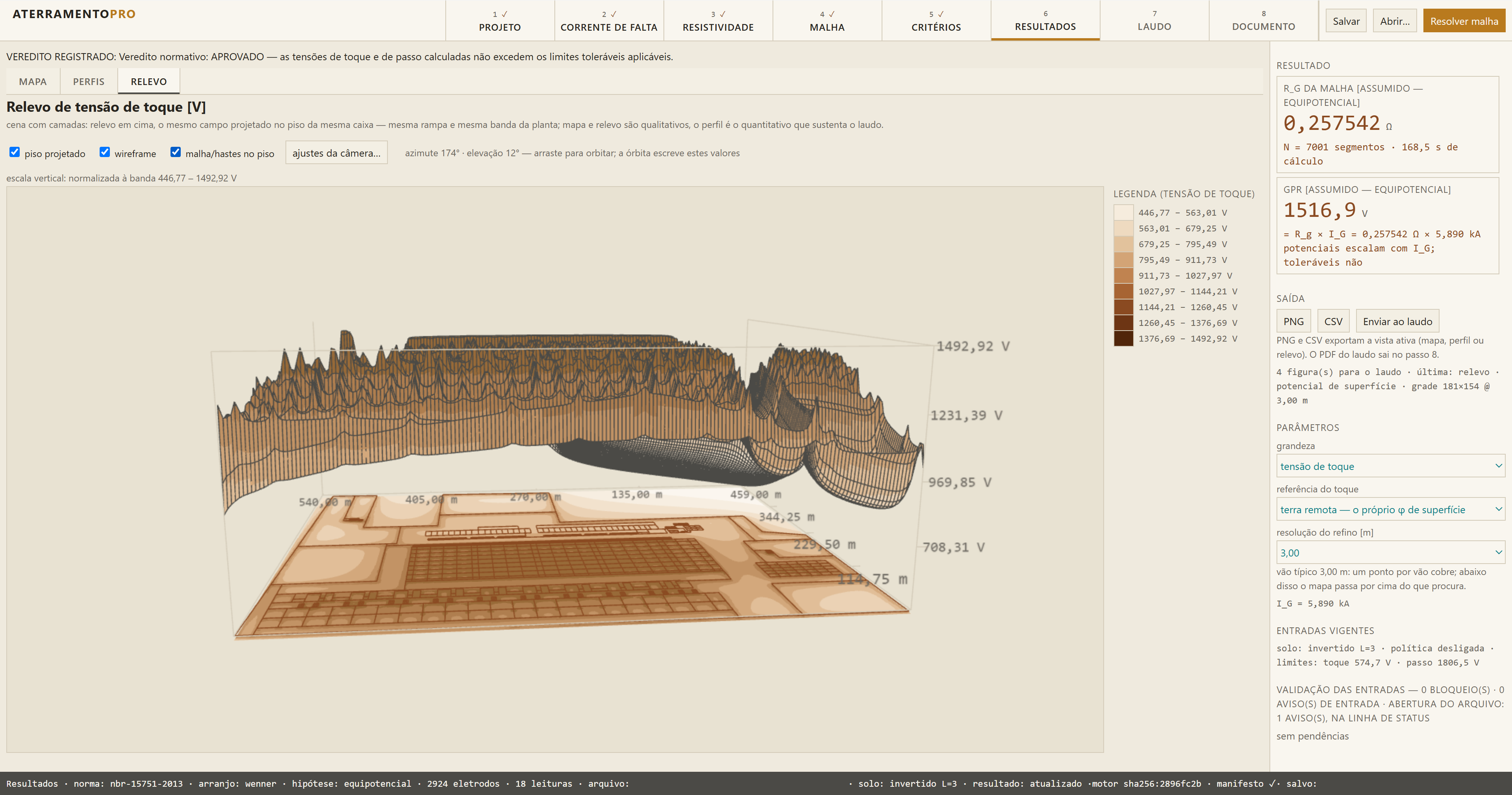Click the 344,25 m floor axis label

pos(787,517)
